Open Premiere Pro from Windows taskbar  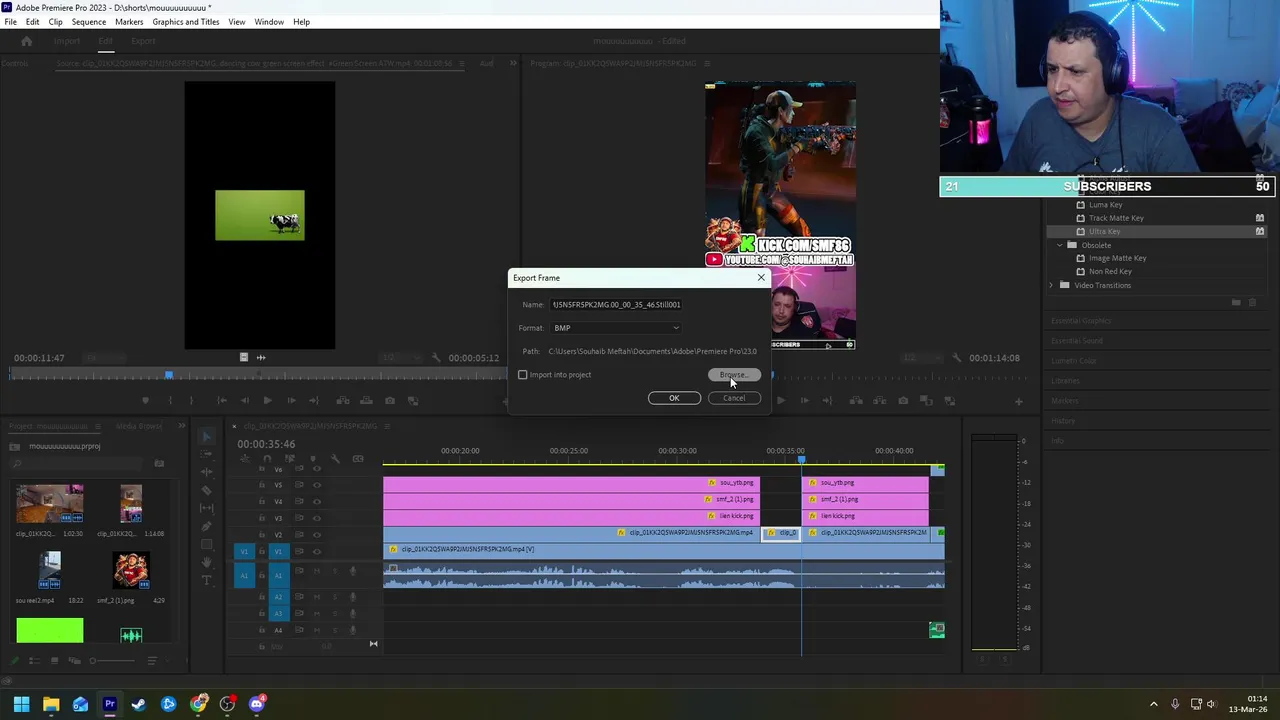tap(110, 704)
